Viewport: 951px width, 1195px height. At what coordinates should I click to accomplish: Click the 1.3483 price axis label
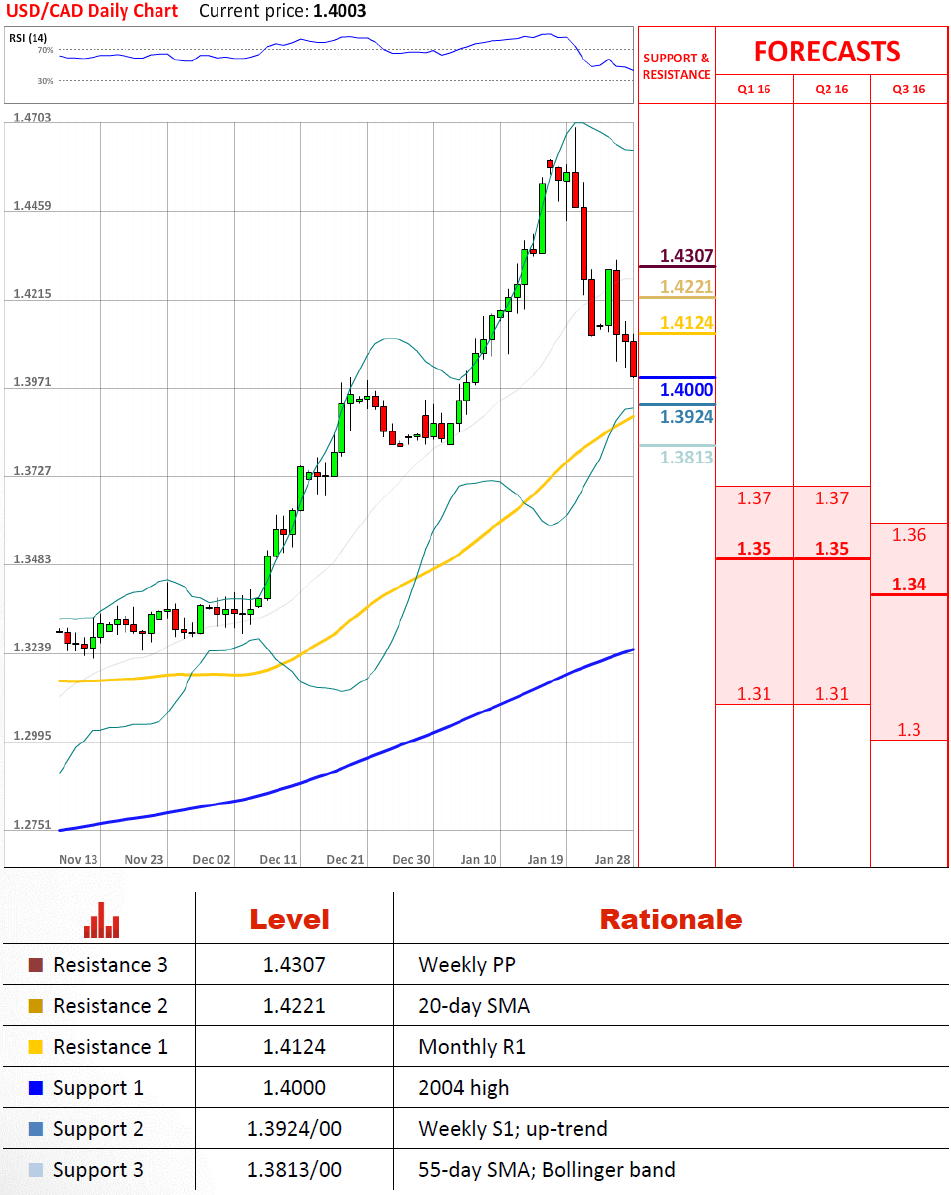(x=32, y=559)
